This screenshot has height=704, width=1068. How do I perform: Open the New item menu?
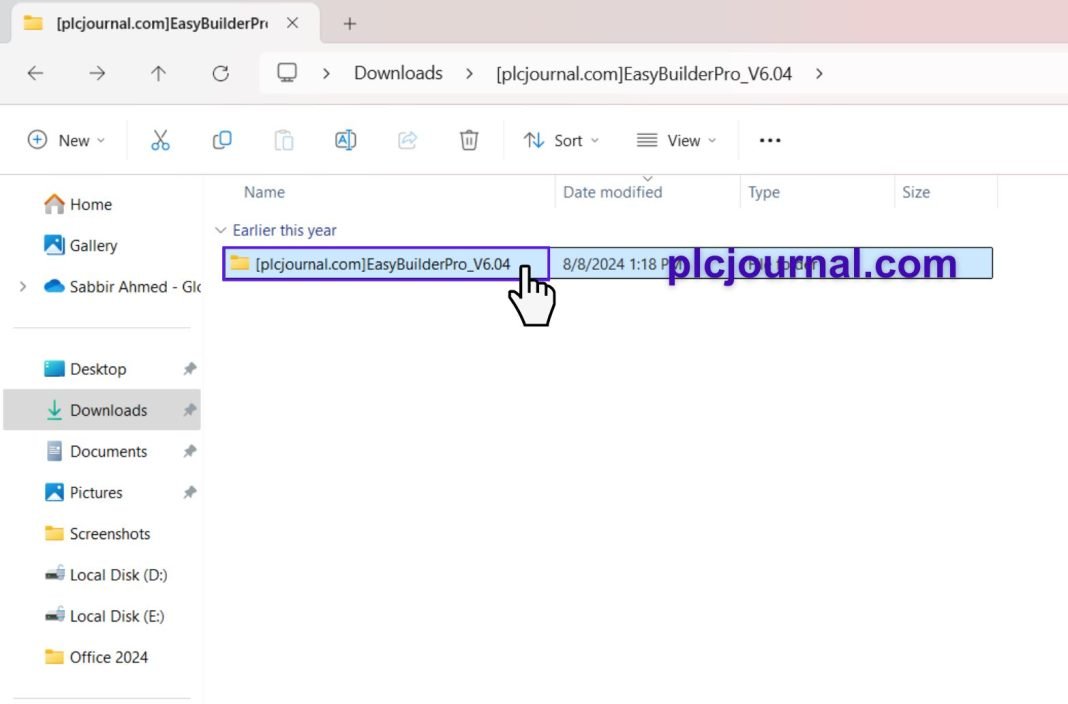(67, 140)
